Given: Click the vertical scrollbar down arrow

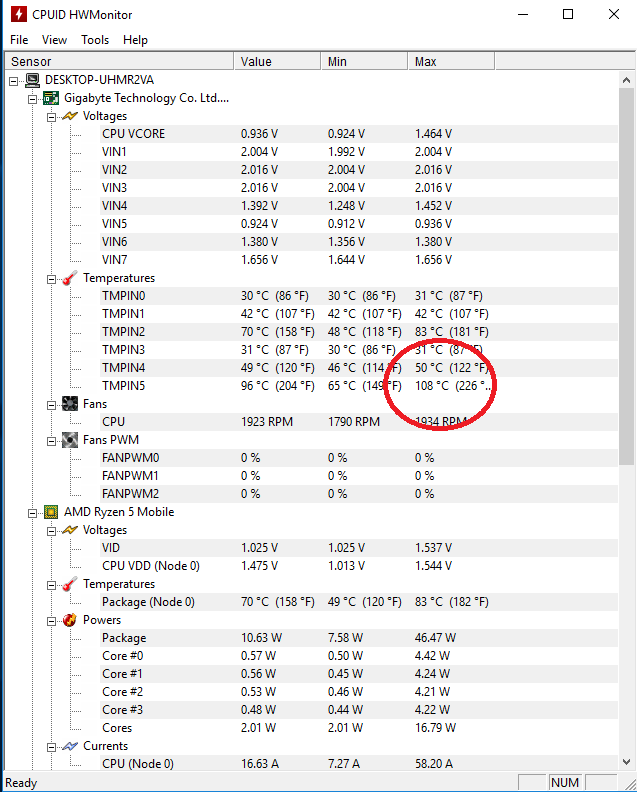Looking at the screenshot, I should pos(626,762).
